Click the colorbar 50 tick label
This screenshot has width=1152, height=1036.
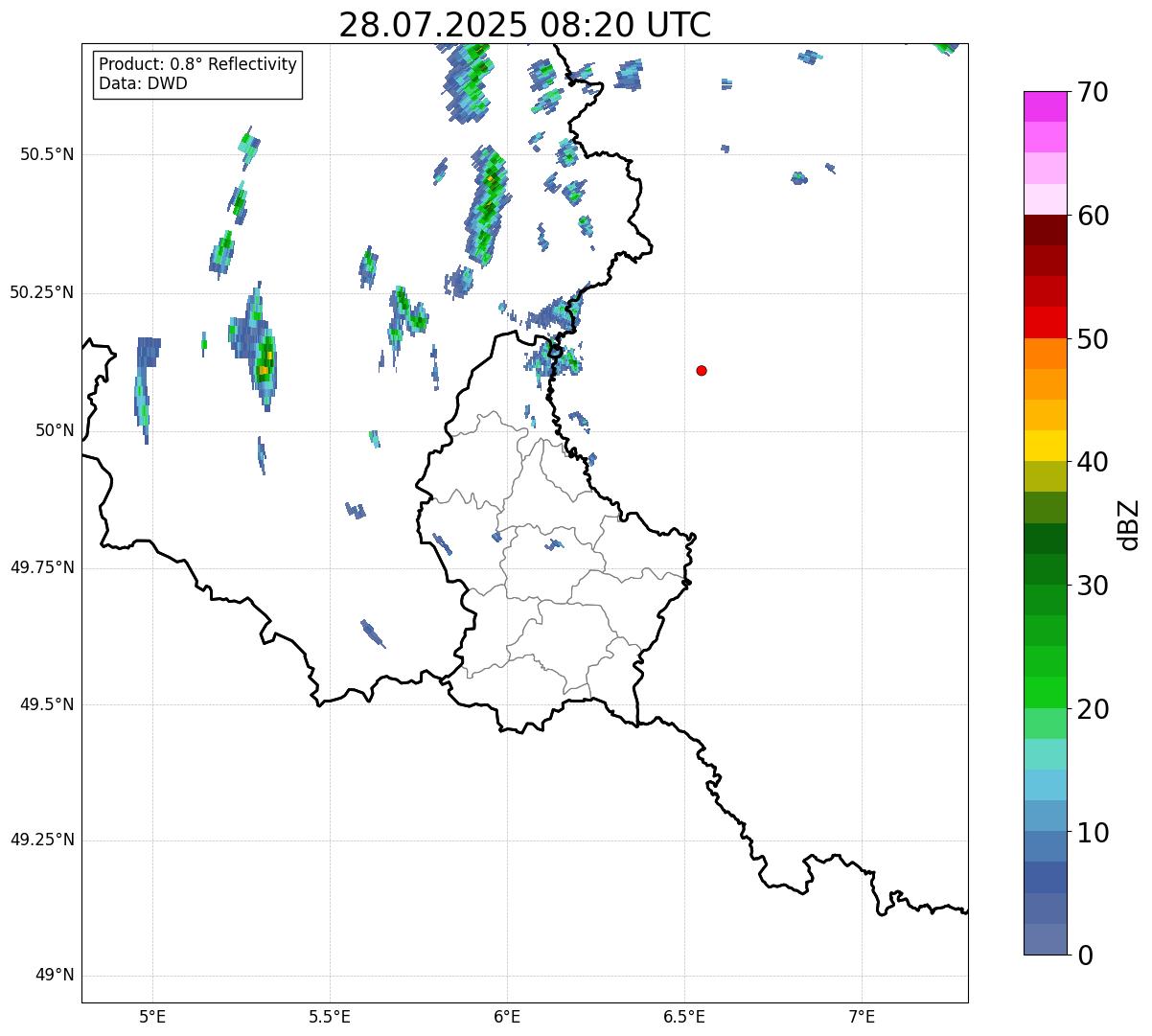1093,339
